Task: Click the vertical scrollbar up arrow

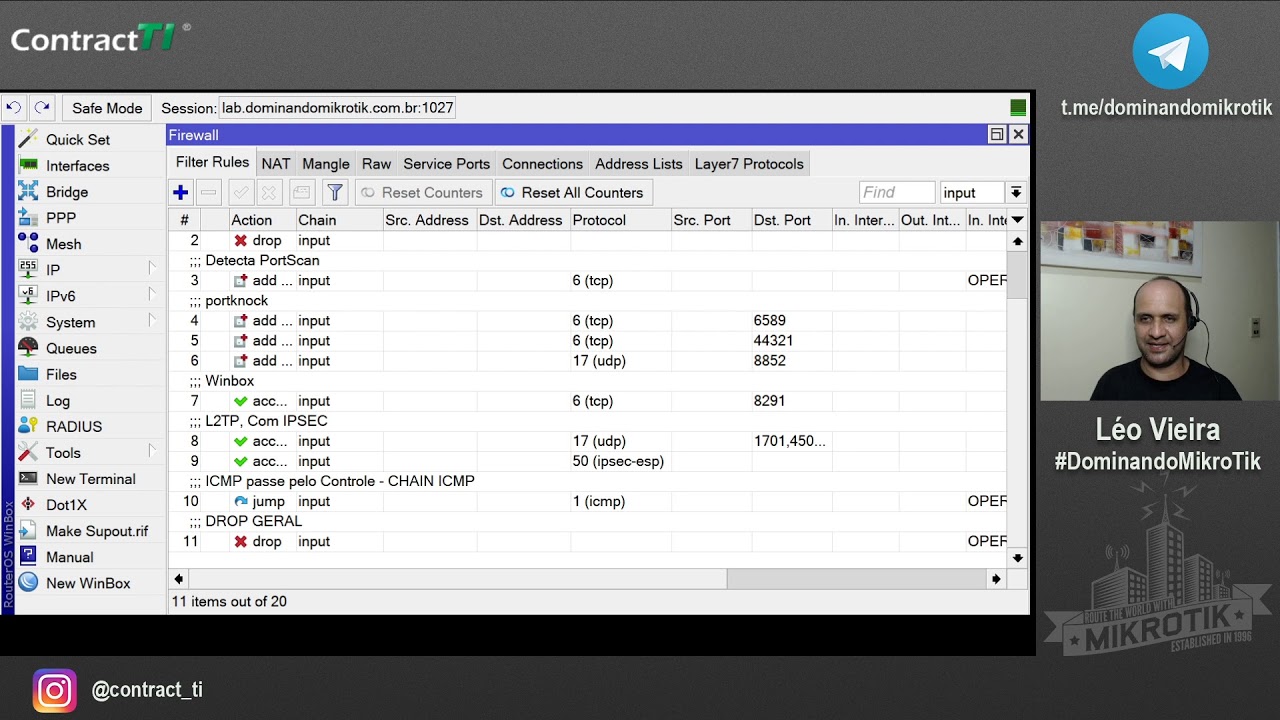Action: (1017, 241)
